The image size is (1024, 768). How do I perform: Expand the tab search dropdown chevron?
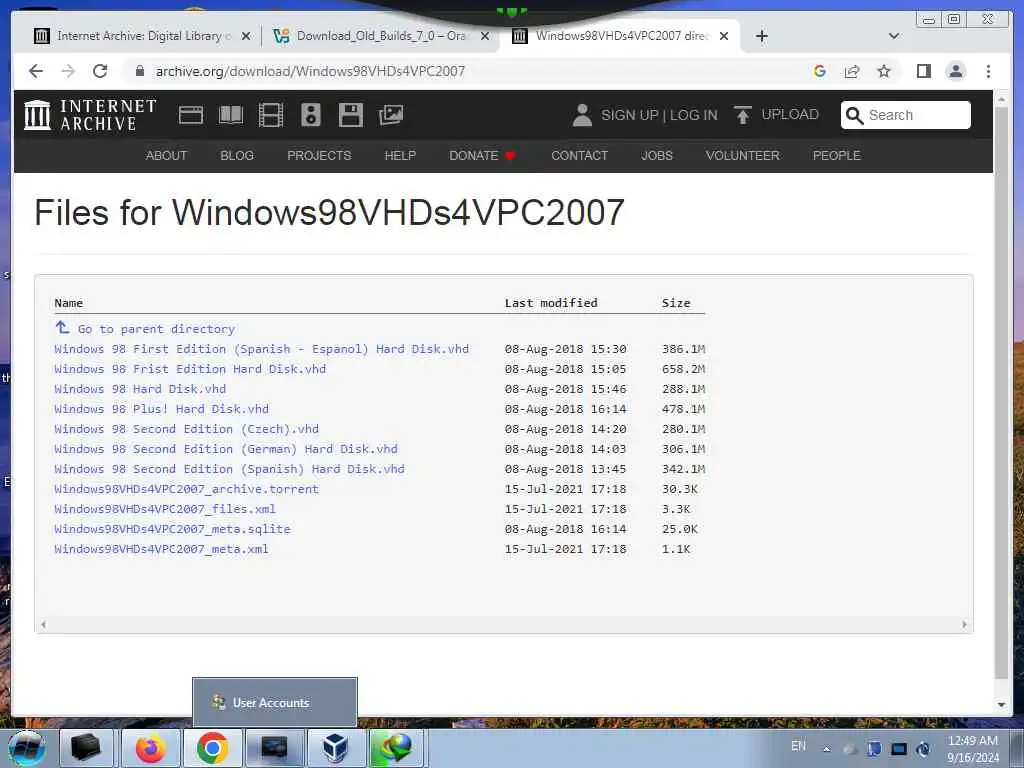tap(894, 36)
